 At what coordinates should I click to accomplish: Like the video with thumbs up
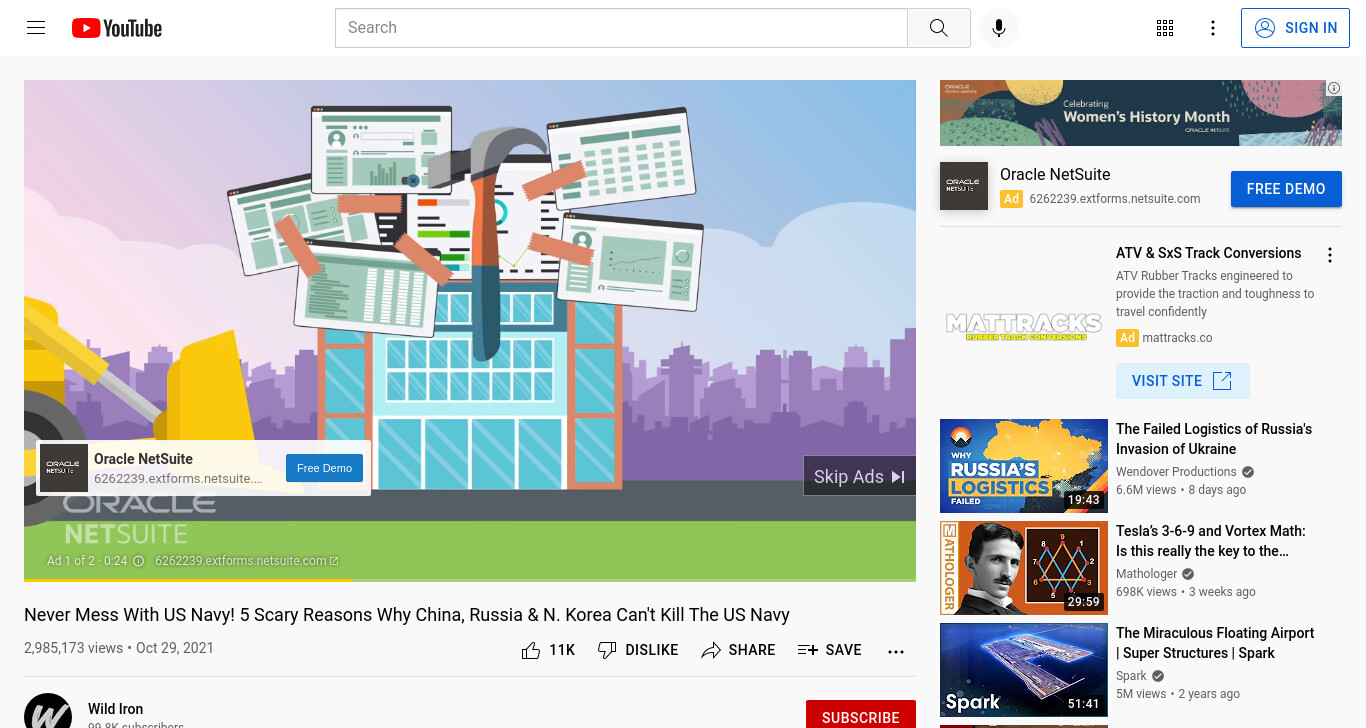[x=548, y=650]
